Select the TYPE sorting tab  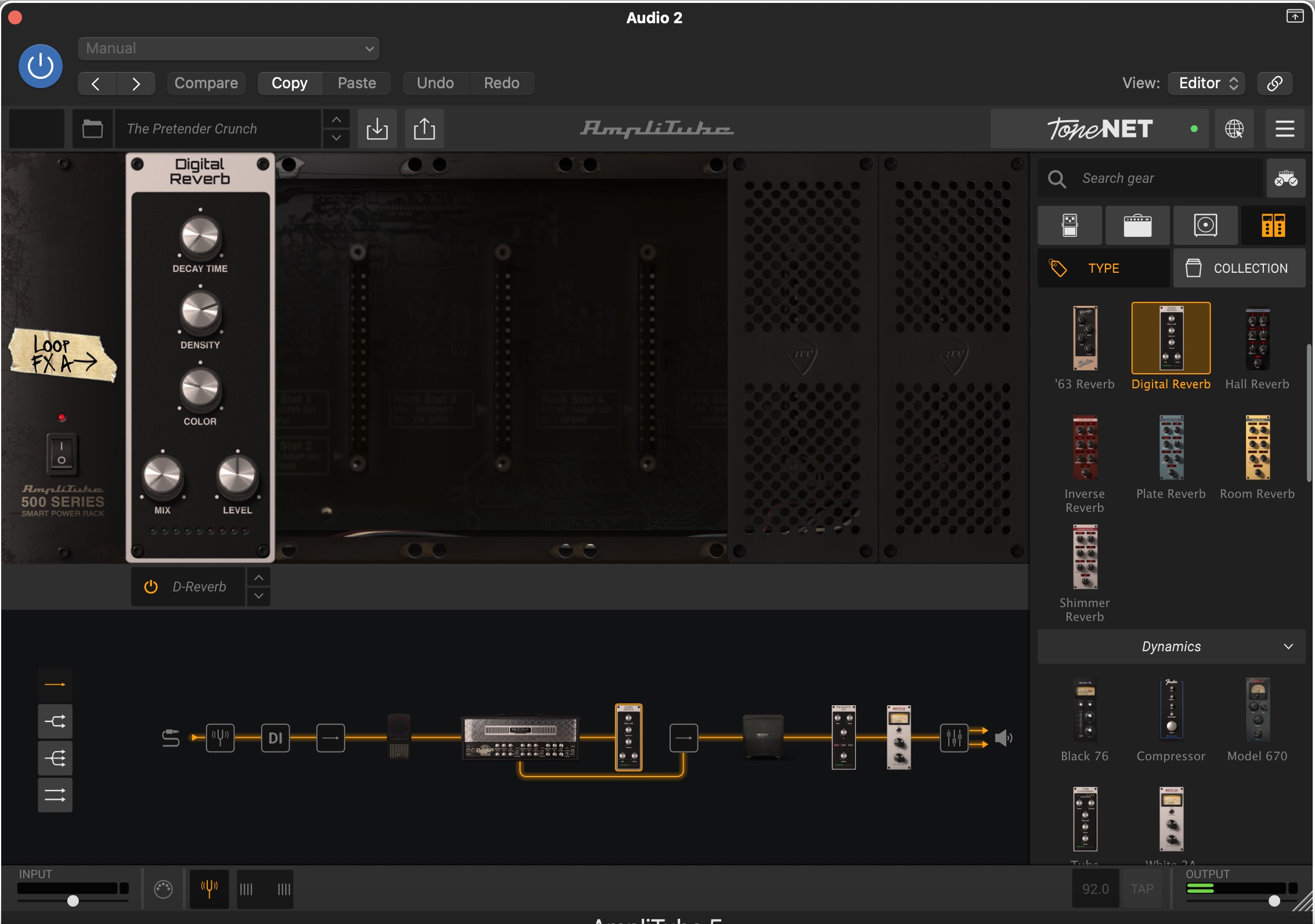tap(1104, 268)
